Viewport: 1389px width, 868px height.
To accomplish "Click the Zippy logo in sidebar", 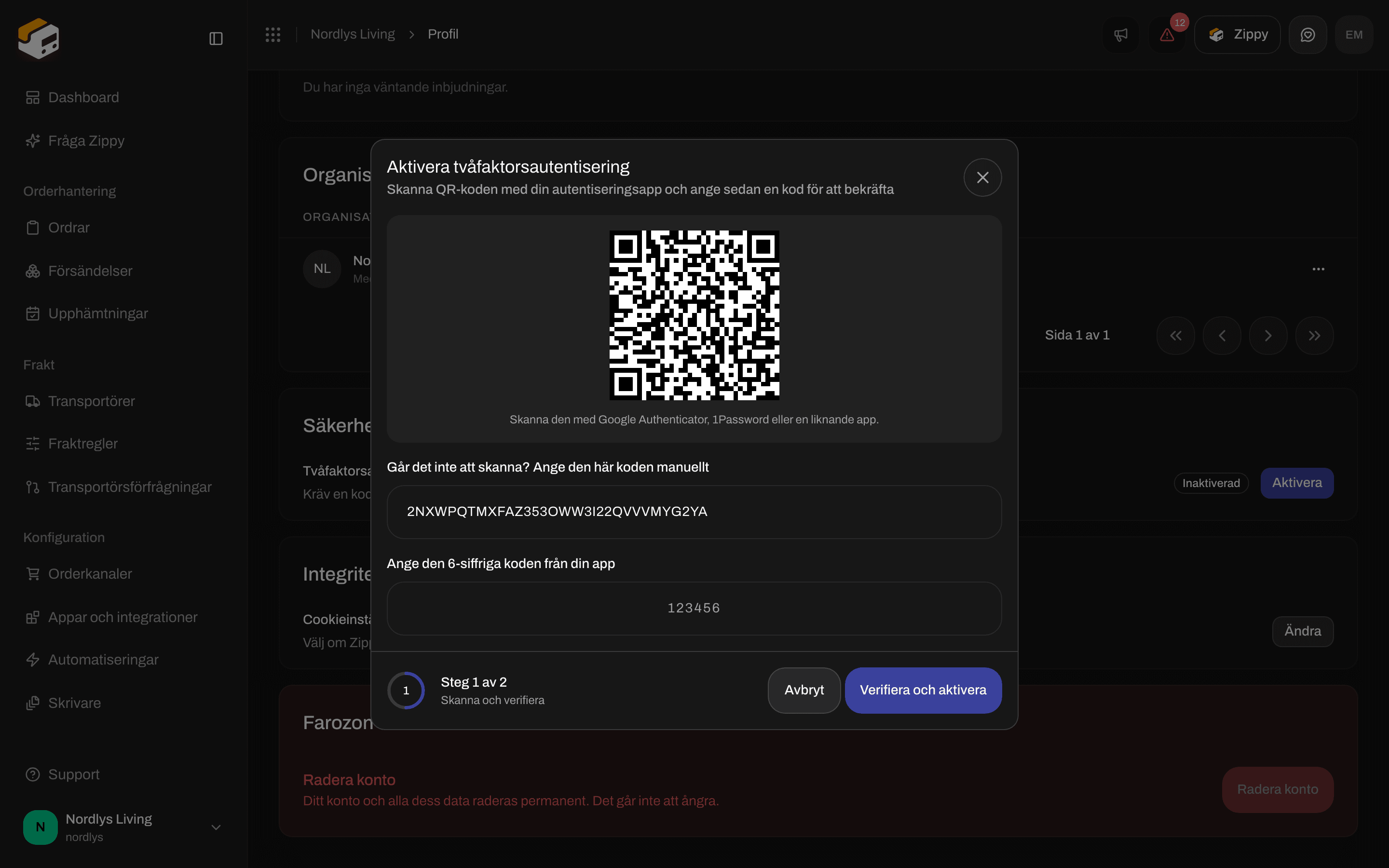I will point(39,38).
